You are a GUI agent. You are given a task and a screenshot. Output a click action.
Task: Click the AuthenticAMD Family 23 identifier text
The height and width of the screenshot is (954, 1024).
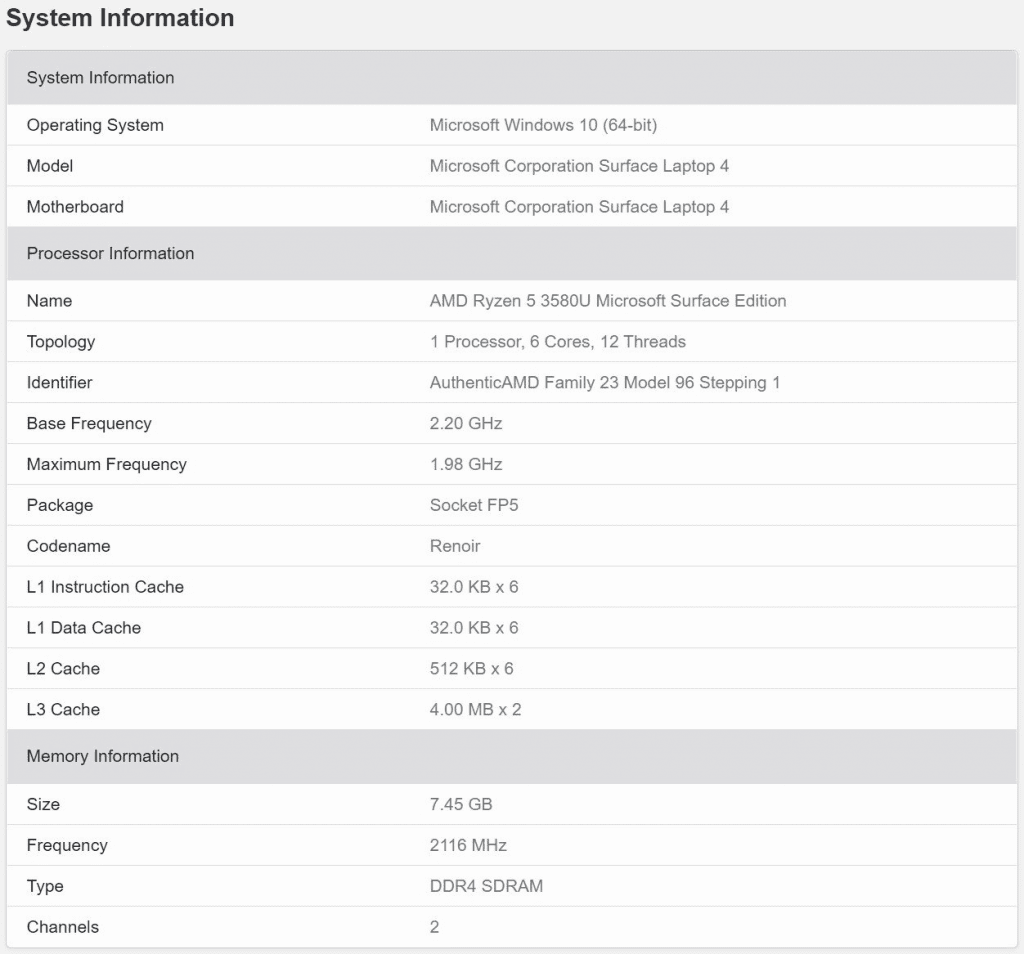pyautogui.click(x=604, y=383)
